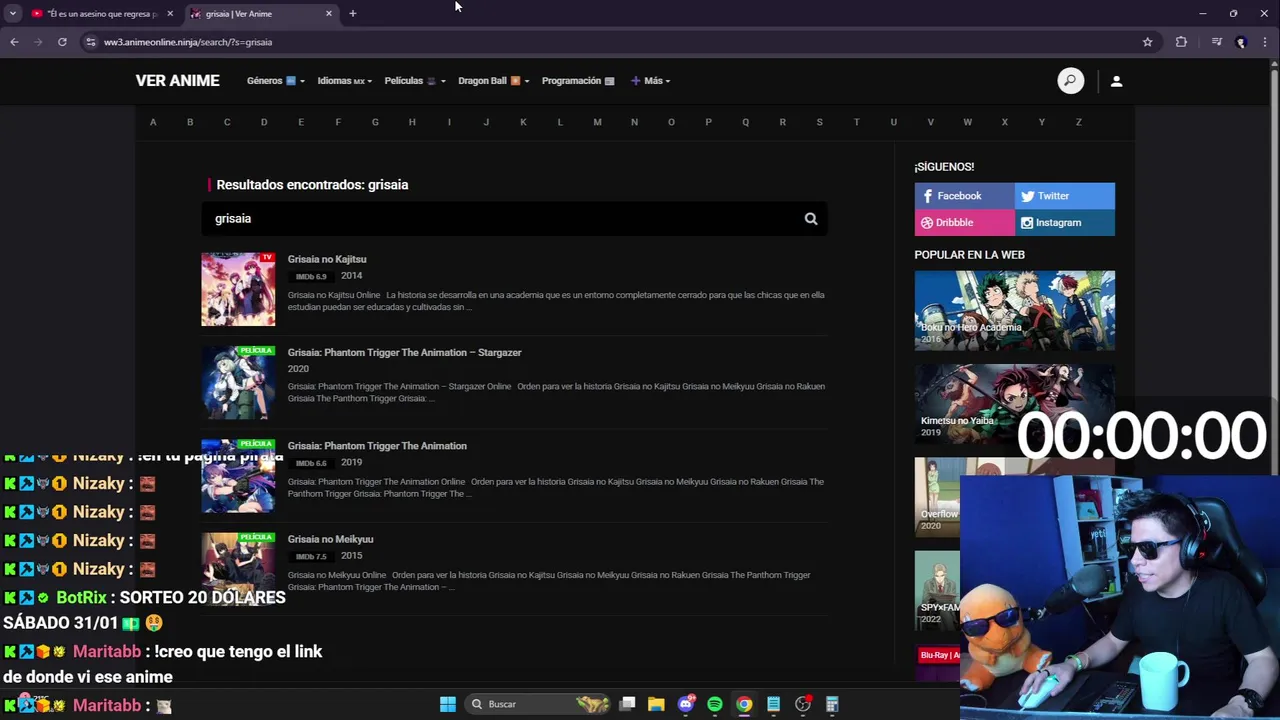Open Grisaia no Meikyuu poster thumbnail
This screenshot has width=1280, height=720.
coord(238,569)
